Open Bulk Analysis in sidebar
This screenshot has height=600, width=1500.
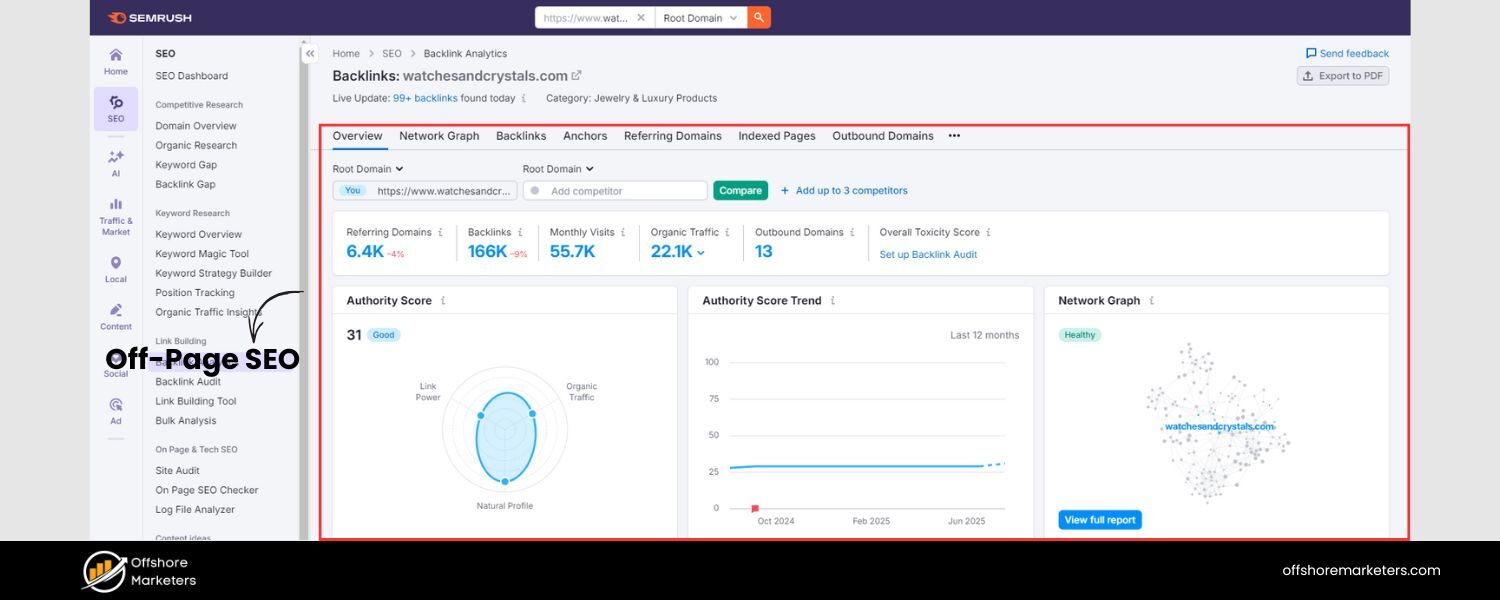pos(186,421)
